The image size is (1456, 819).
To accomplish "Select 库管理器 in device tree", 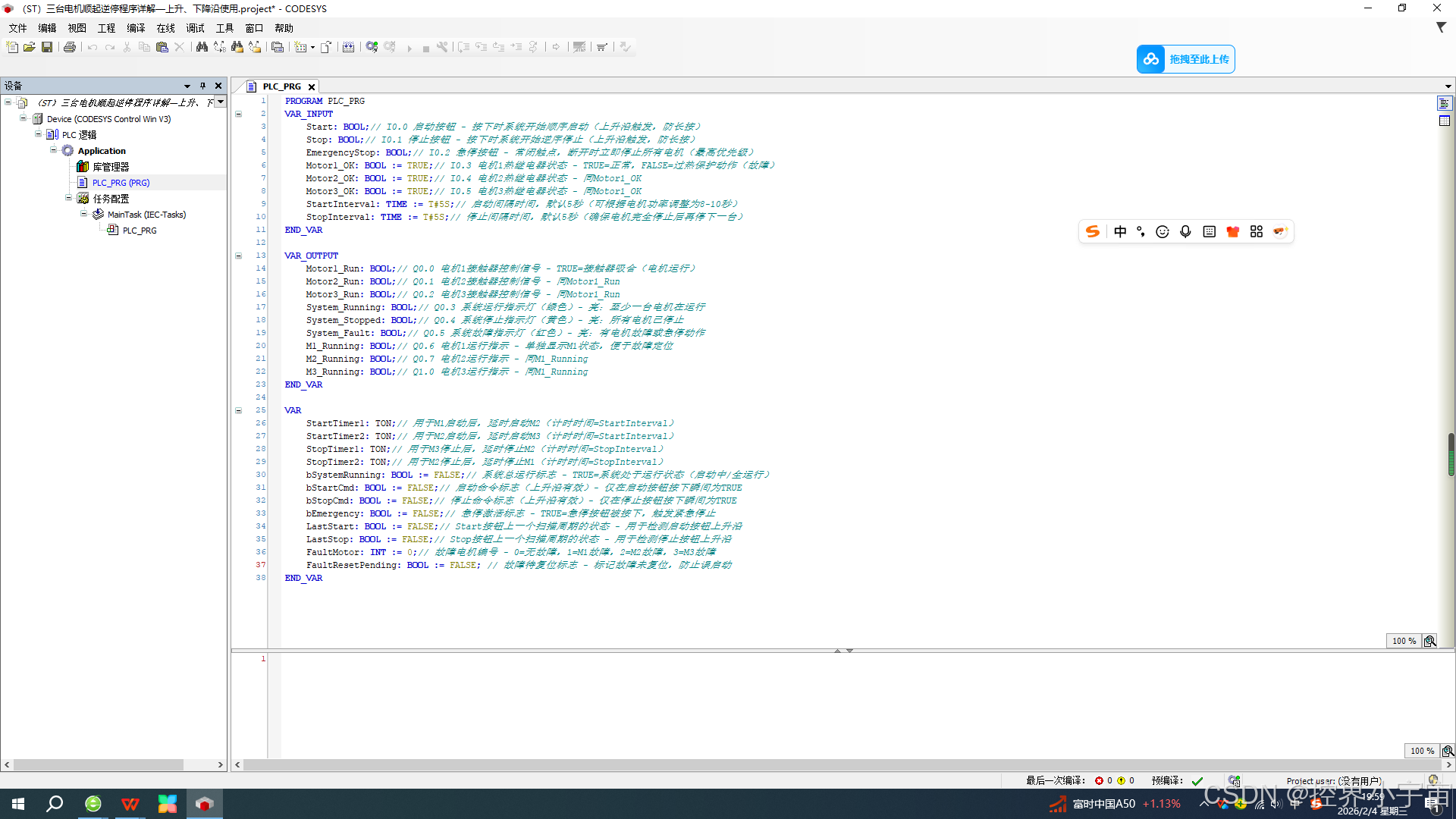I will coord(111,167).
